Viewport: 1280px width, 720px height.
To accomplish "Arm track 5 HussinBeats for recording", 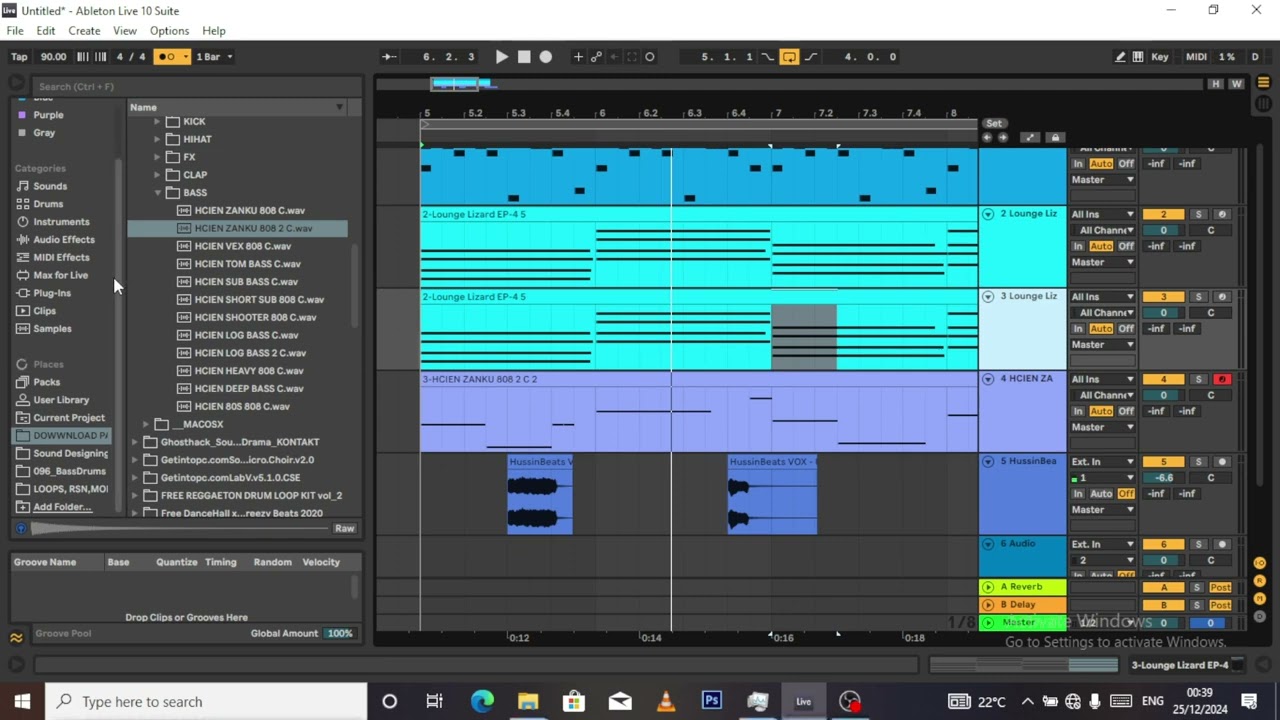I will (1221, 462).
